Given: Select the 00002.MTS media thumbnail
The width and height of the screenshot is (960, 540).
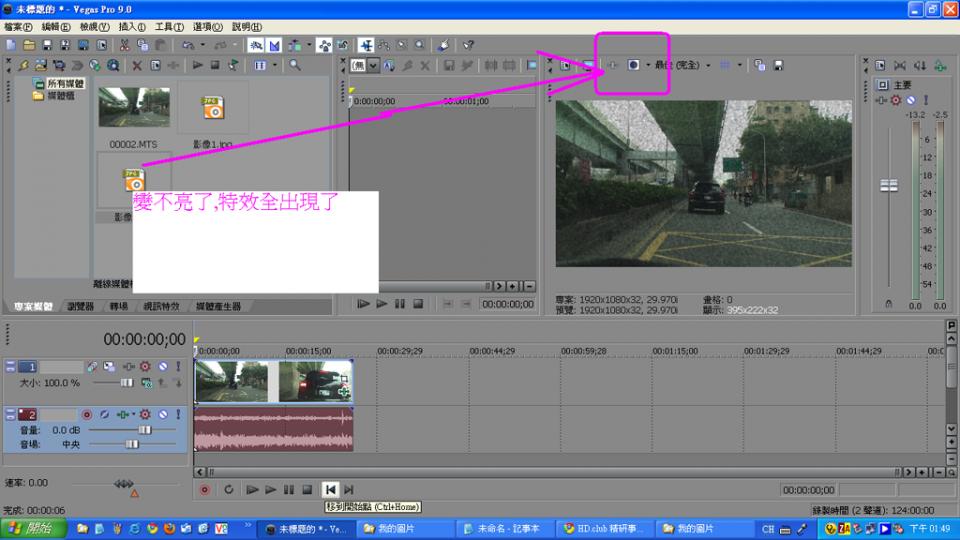Looking at the screenshot, I should (133, 109).
